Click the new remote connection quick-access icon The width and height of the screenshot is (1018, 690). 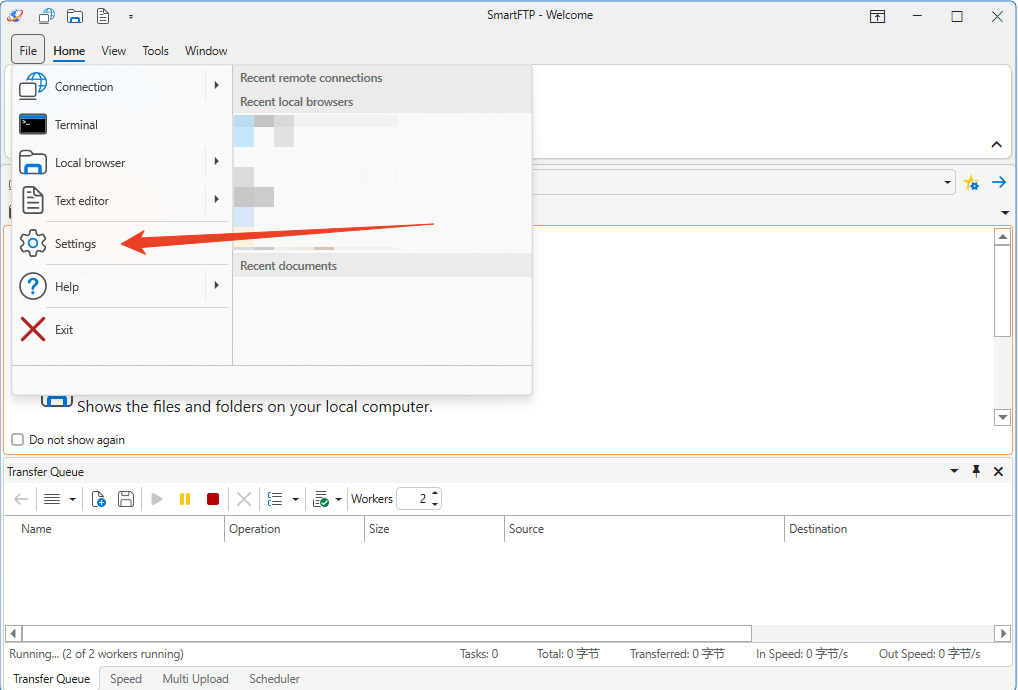pos(47,16)
